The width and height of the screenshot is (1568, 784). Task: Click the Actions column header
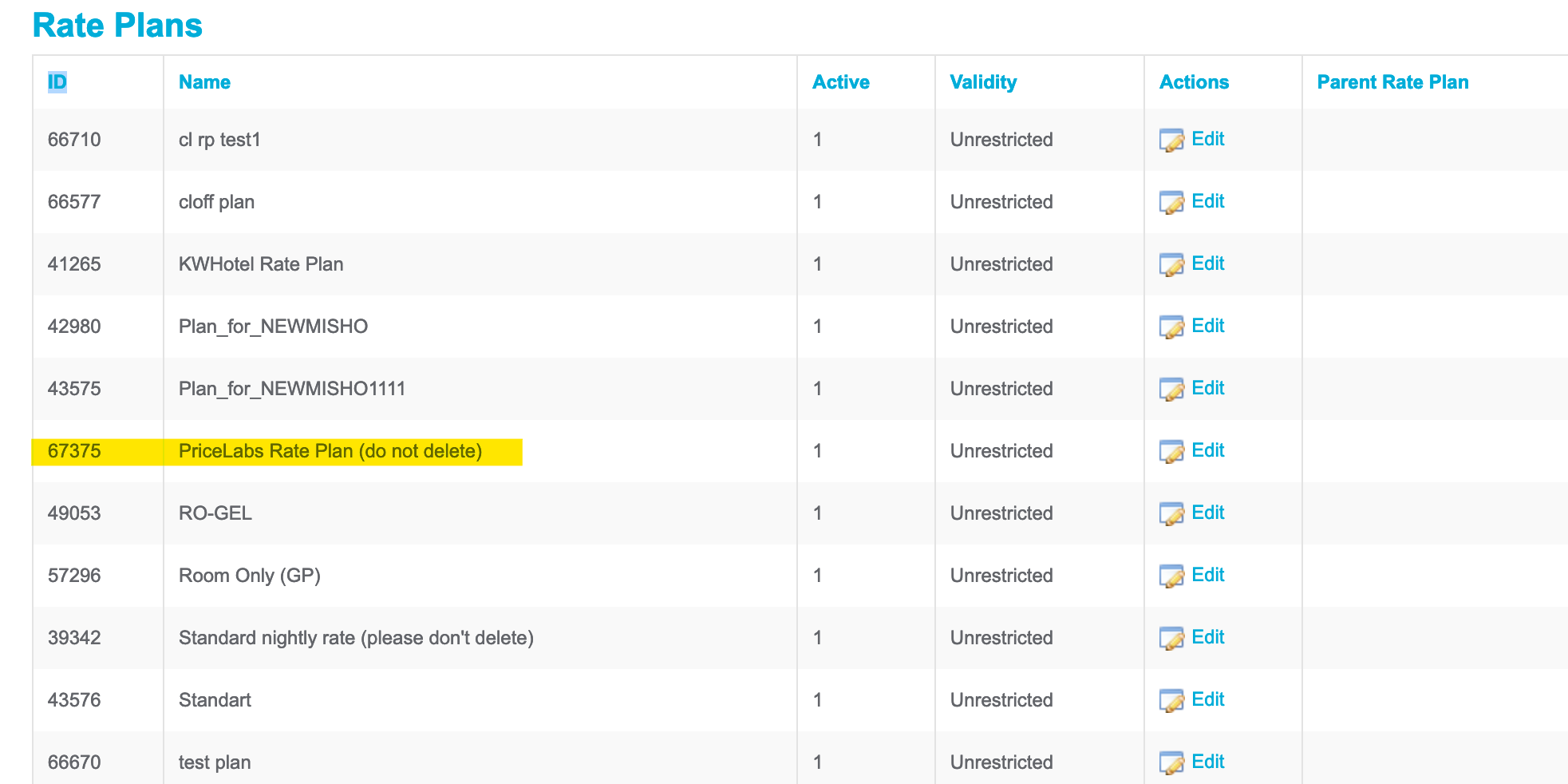(1194, 82)
